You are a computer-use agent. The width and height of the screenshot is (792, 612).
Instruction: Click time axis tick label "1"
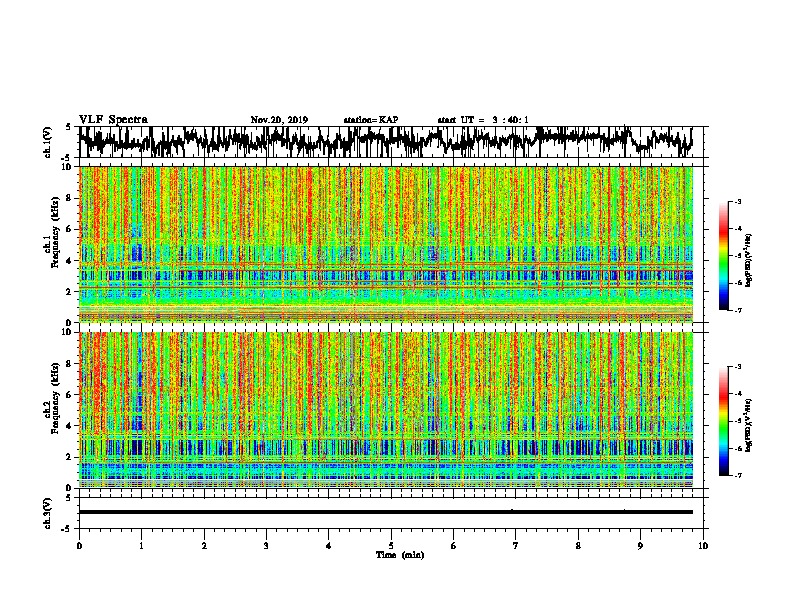click(x=141, y=546)
